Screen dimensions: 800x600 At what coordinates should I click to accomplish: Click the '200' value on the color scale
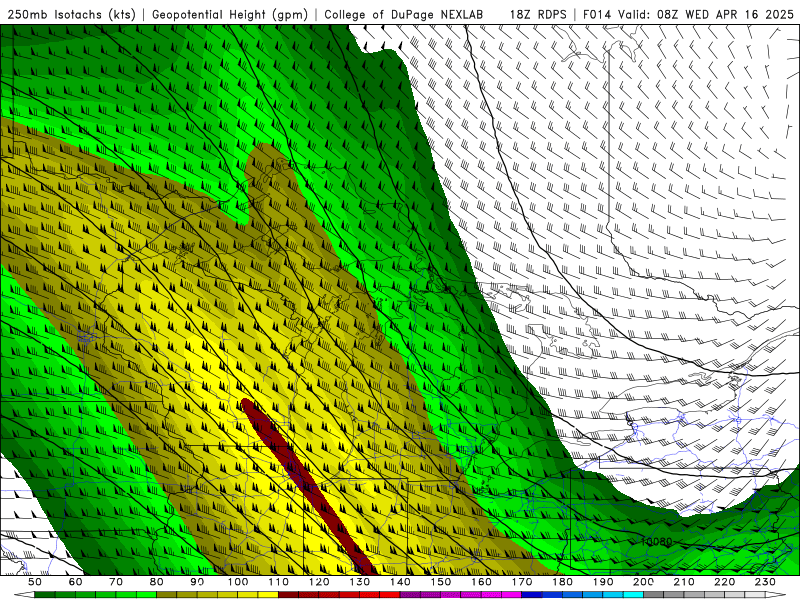(644, 582)
